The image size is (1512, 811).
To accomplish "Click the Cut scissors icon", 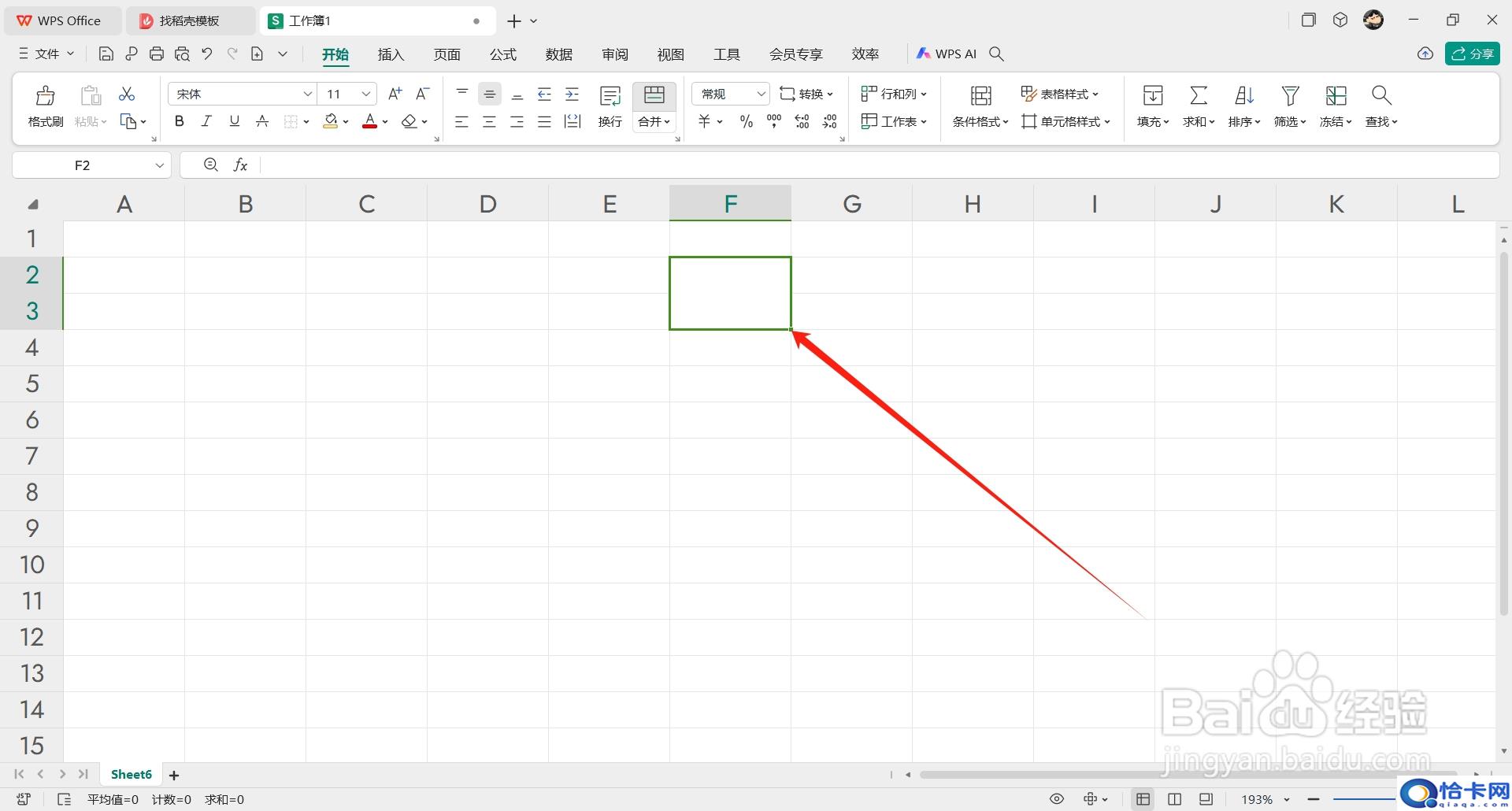I will pos(127,94).
